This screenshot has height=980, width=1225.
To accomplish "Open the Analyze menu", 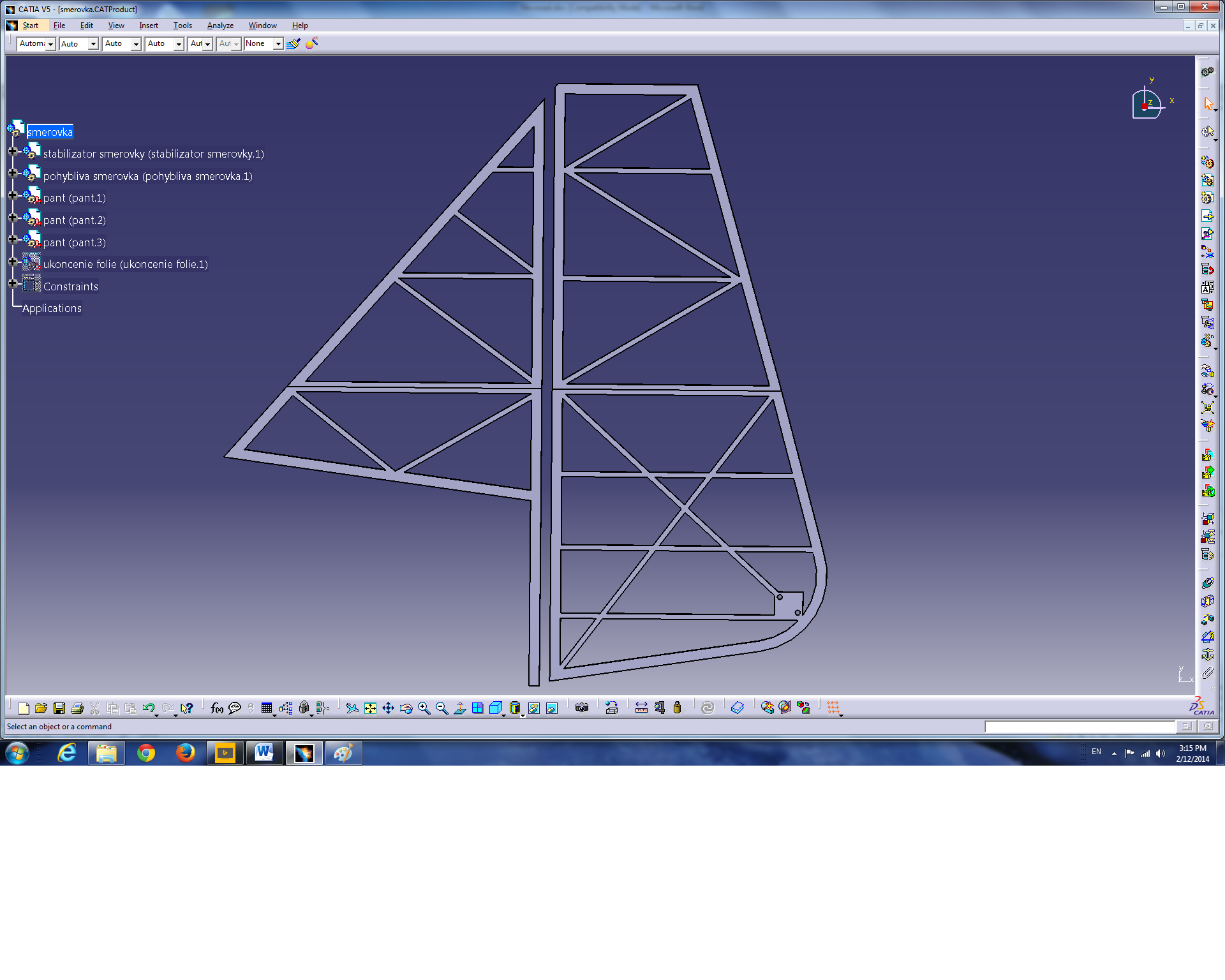I will tap(220, 26).
